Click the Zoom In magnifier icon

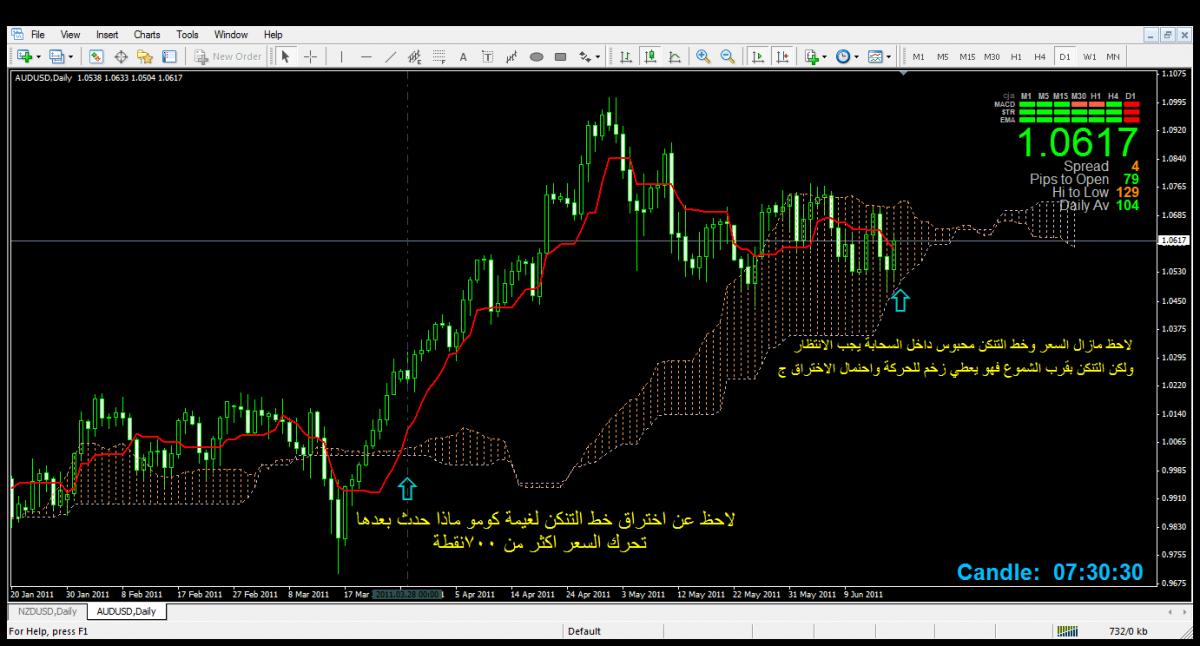coord(703,57)
